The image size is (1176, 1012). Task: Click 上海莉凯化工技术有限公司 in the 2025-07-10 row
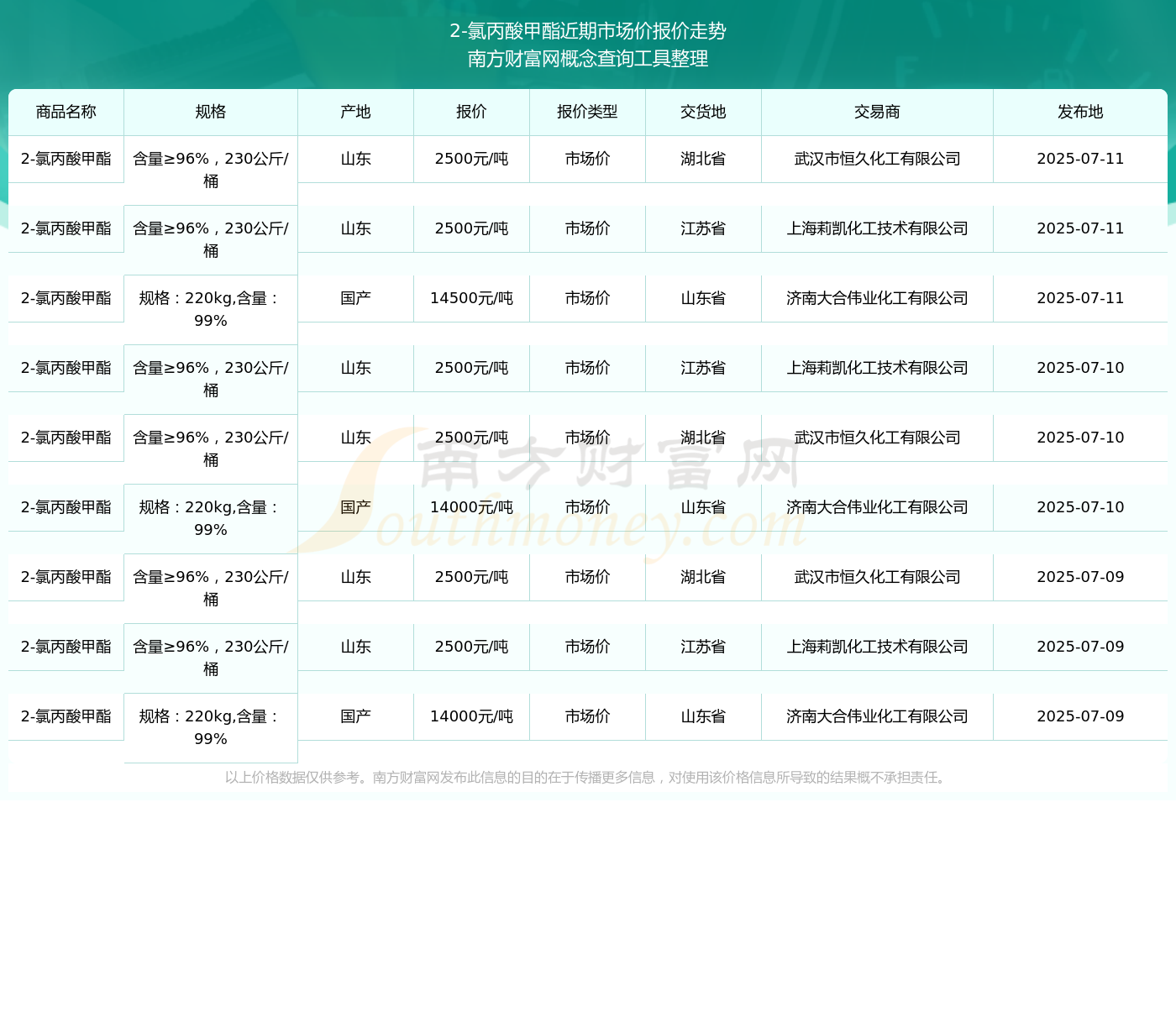877,368
